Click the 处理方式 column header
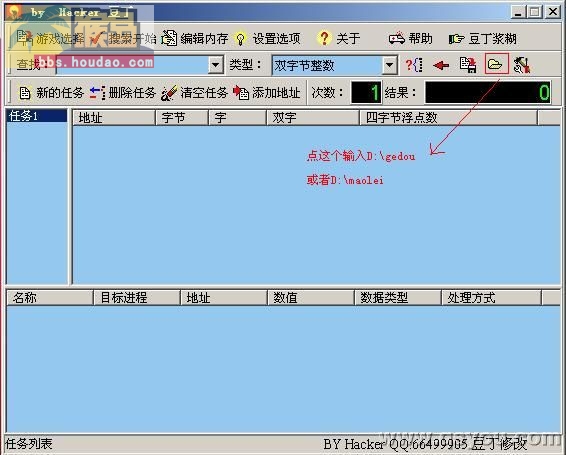The height and width of the screenshot is (455, 566). 491,298
